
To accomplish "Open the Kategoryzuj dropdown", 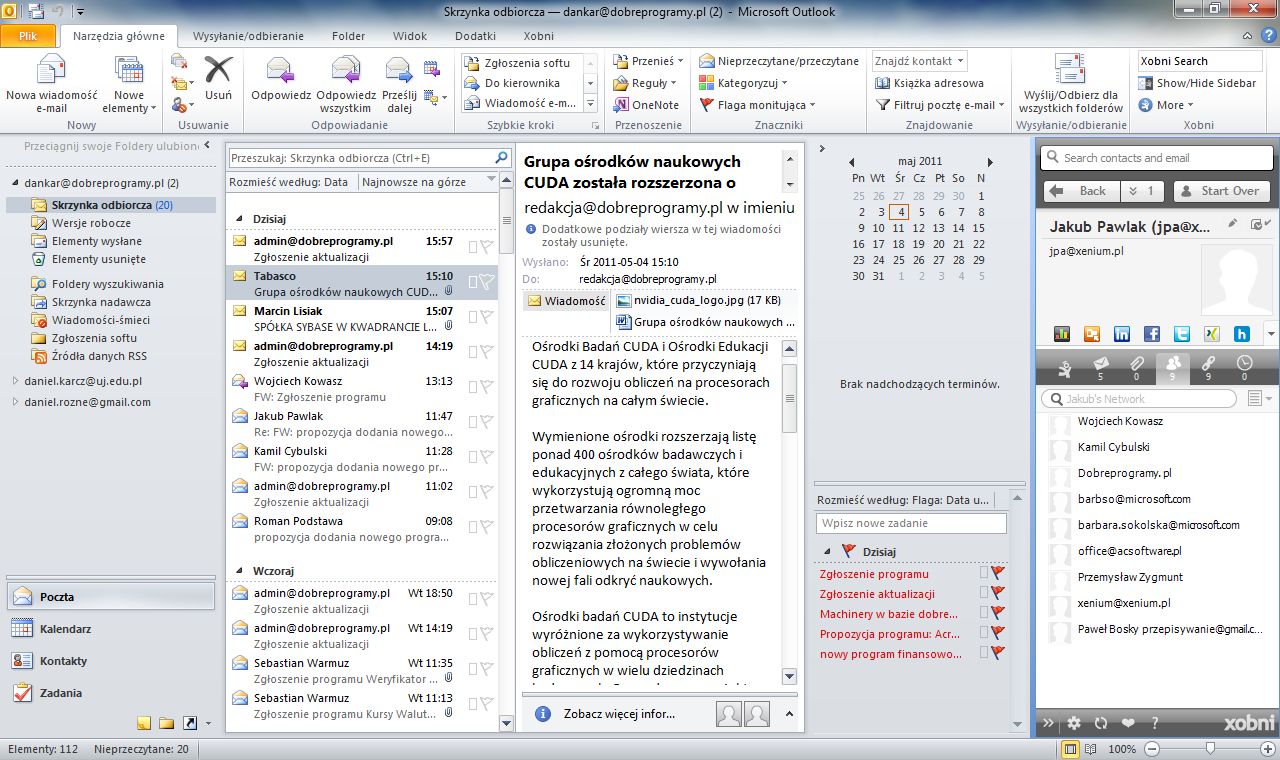I will 743,83.
